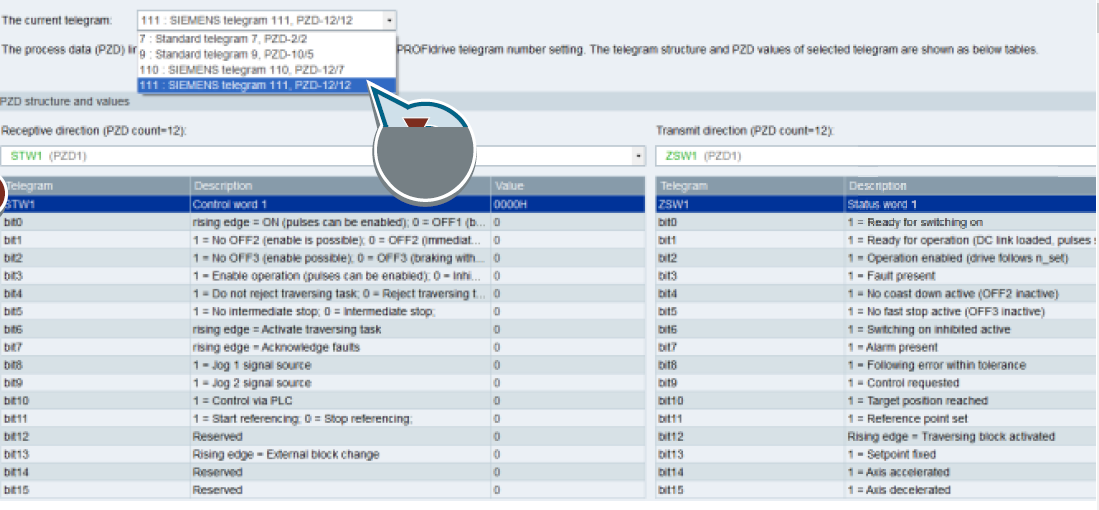This screenshot has width=1099, height=510.
Task: Click bit7 cell in the receive table
Action: 95,347
